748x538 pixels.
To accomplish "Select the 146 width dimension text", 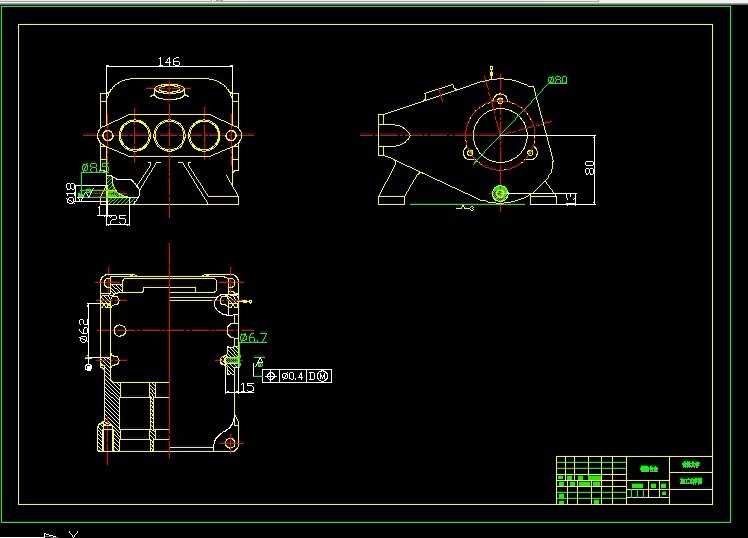I will tap(169, 61).
